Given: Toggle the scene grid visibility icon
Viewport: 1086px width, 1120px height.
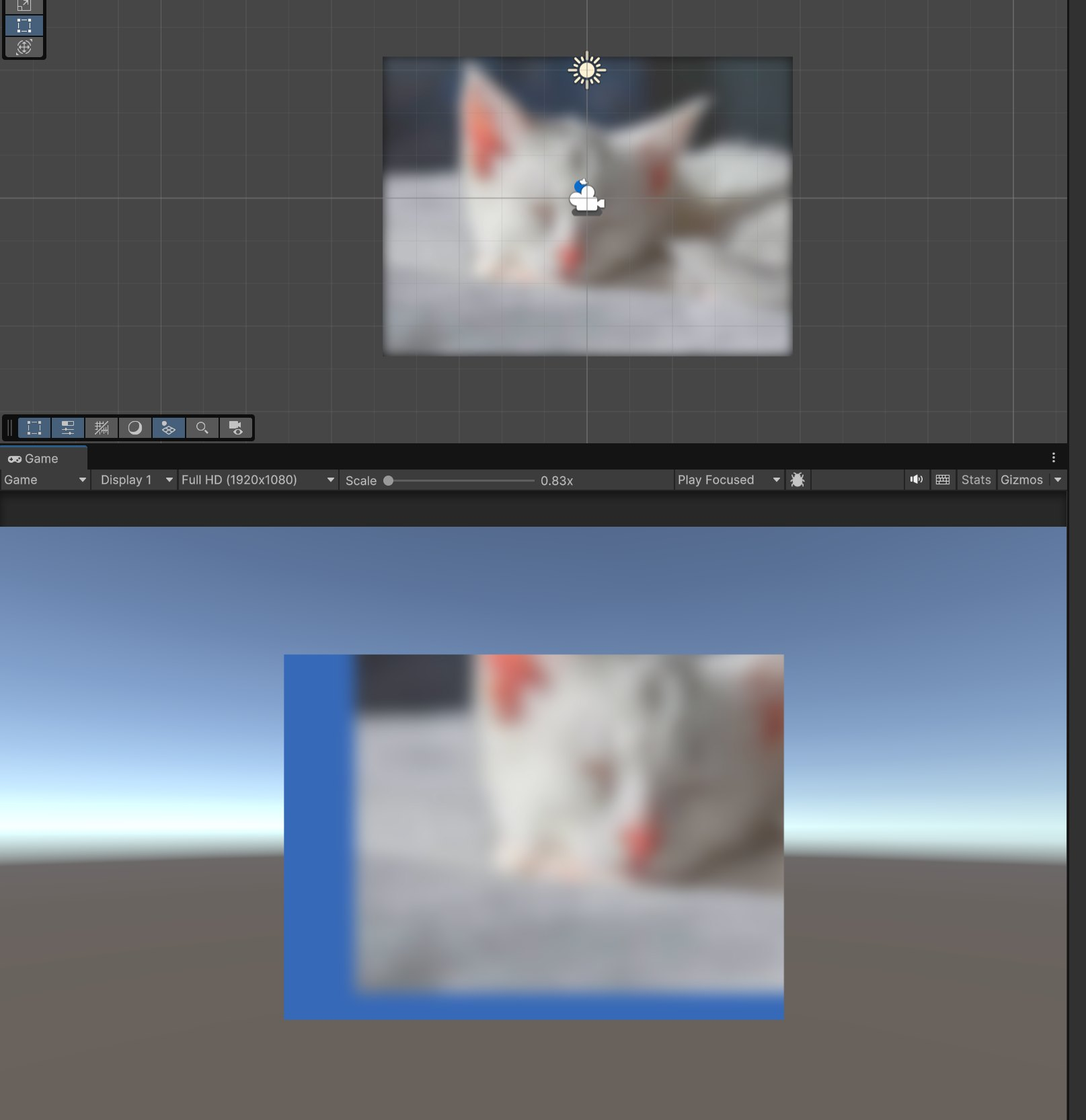Looking at the screenshot, I should [x=169, y=428].
